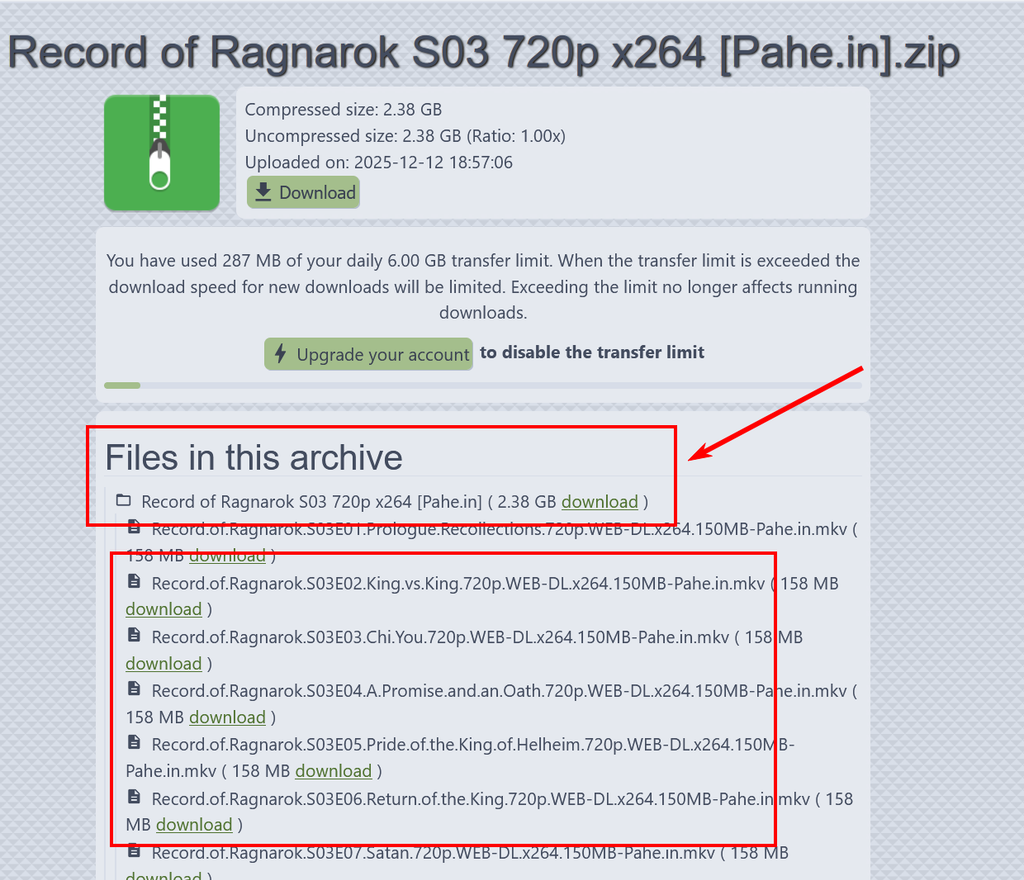Click the file icon for S03E07 Satan
The width and height of the screenshot is (1024, 880).
tap(134, 851)
